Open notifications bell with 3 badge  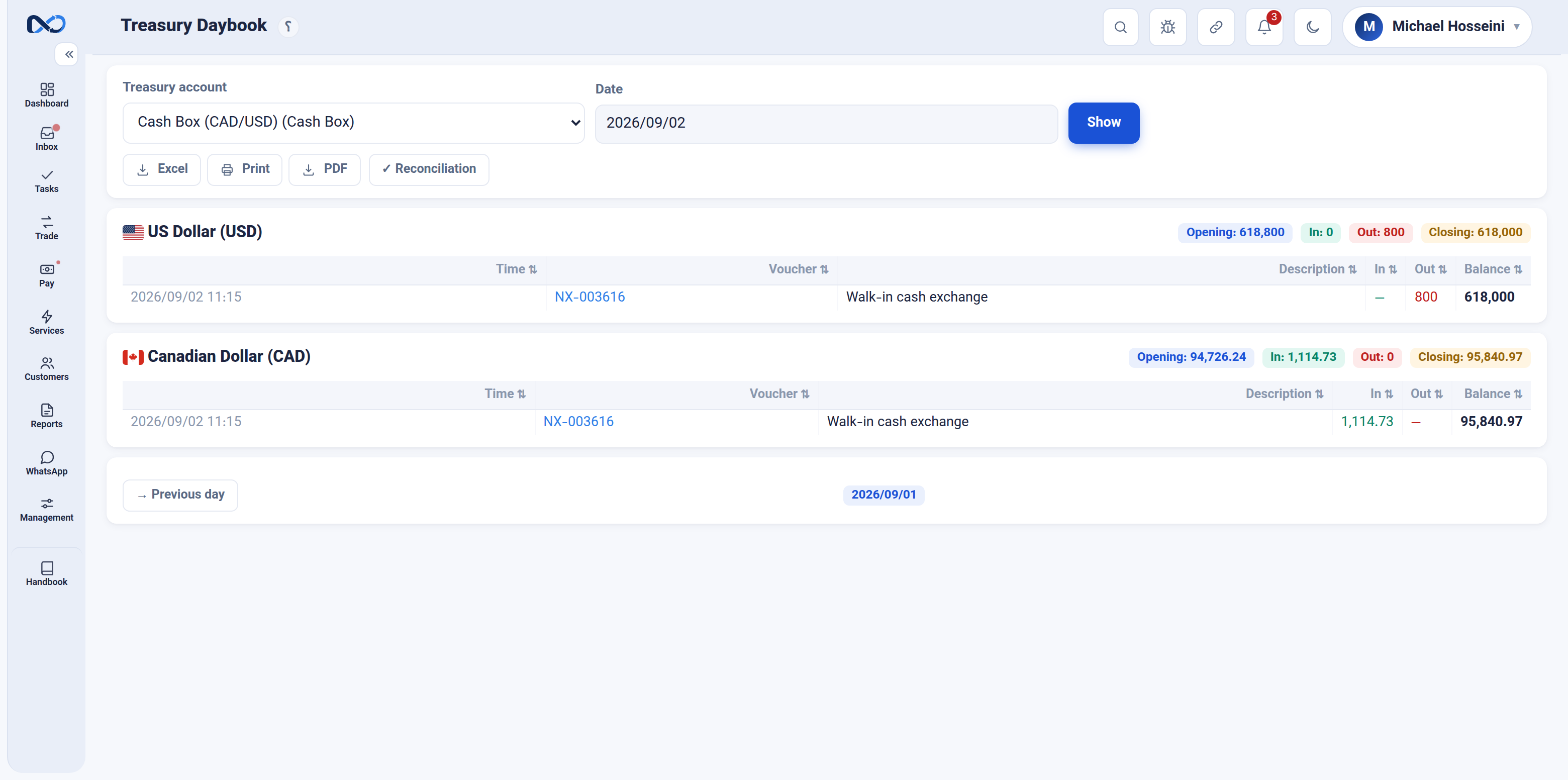[x=1264, y=27]
